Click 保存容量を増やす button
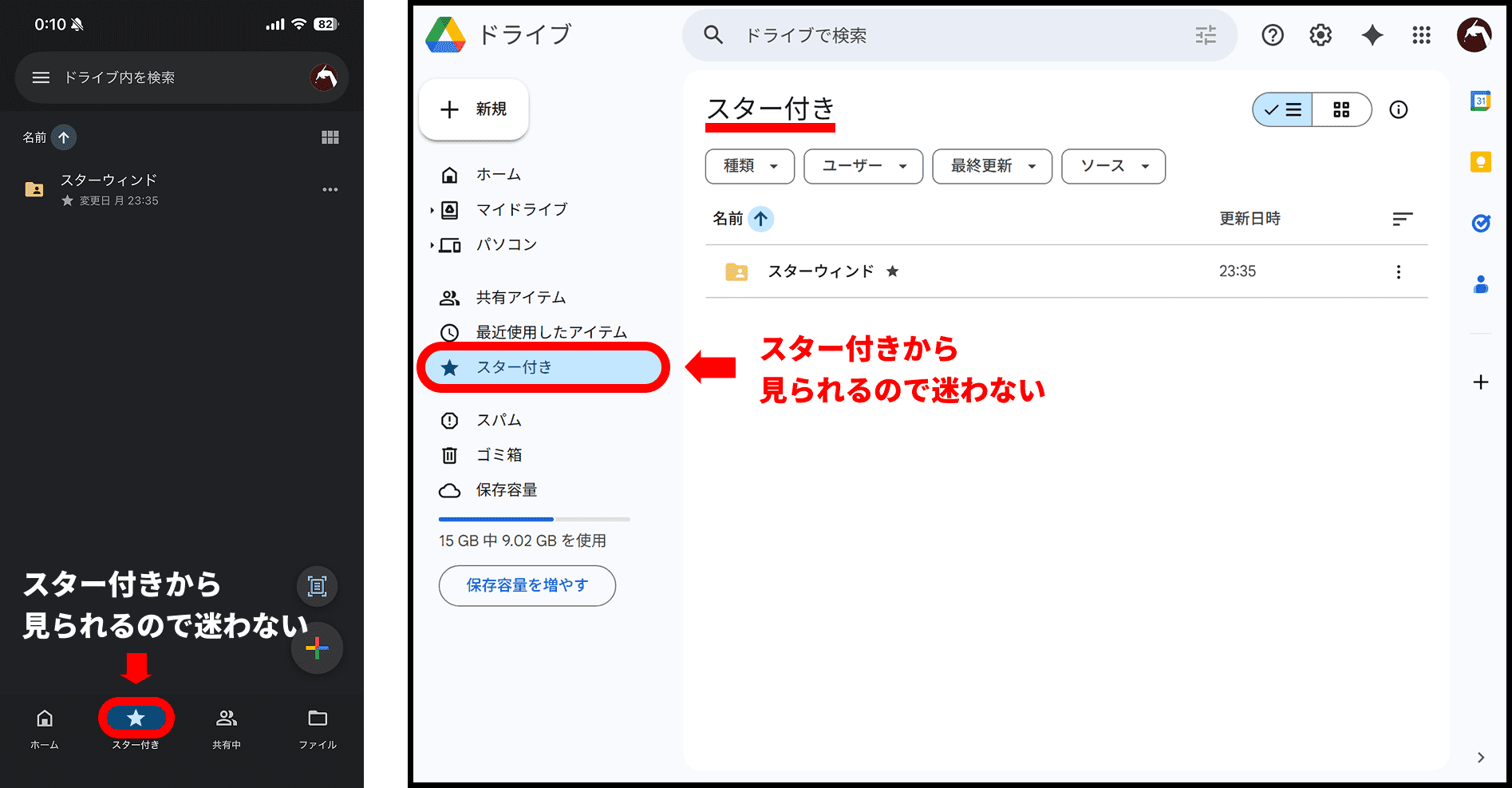The image size is (1512, 788). tap(527, 585)
